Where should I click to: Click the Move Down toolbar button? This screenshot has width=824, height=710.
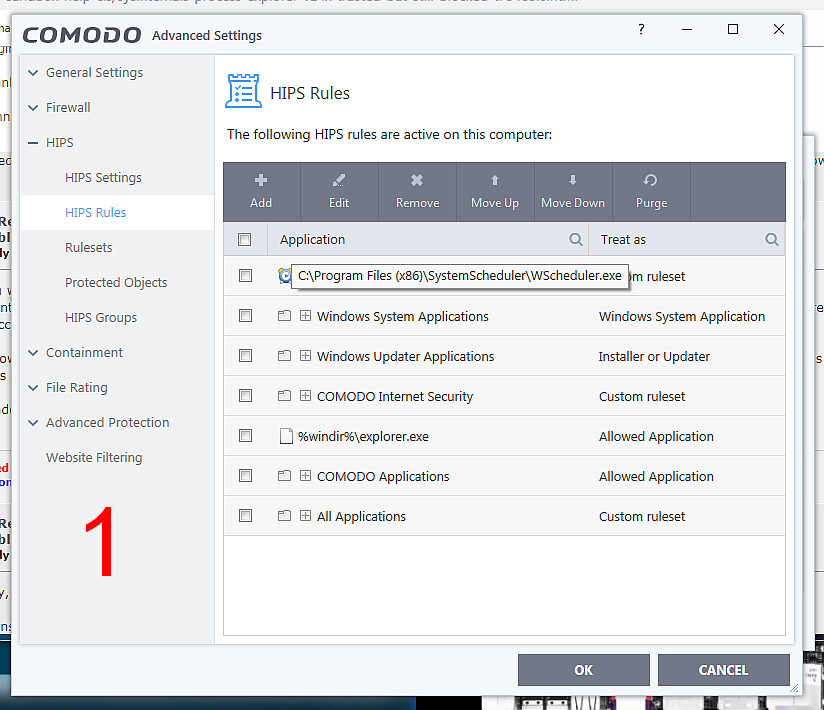(x=573, y=192)
